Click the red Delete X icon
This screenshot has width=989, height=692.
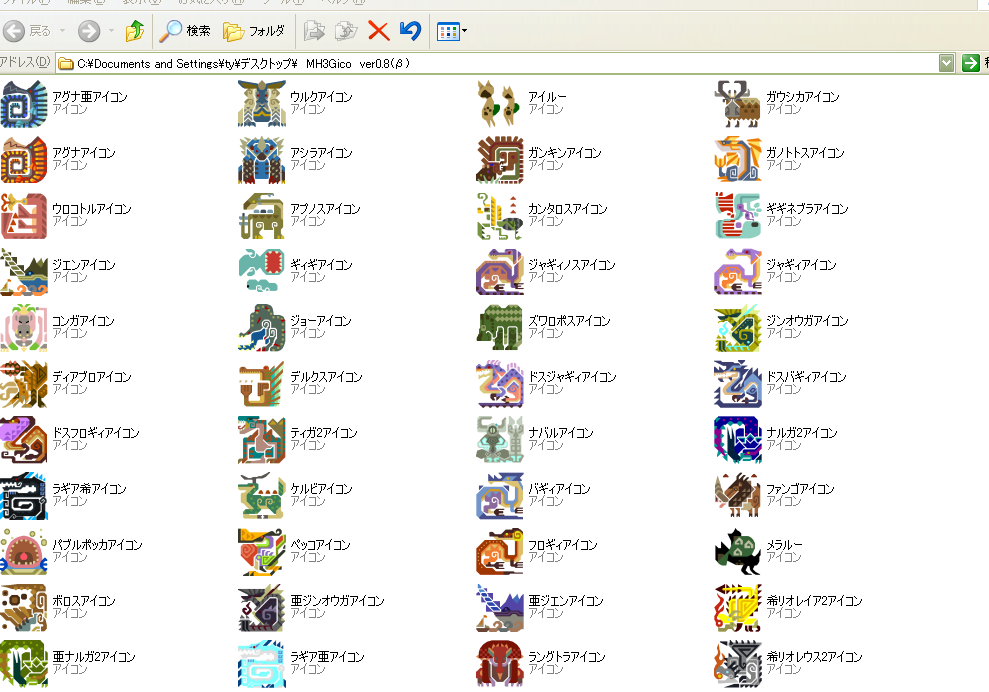tap(378, 30)
